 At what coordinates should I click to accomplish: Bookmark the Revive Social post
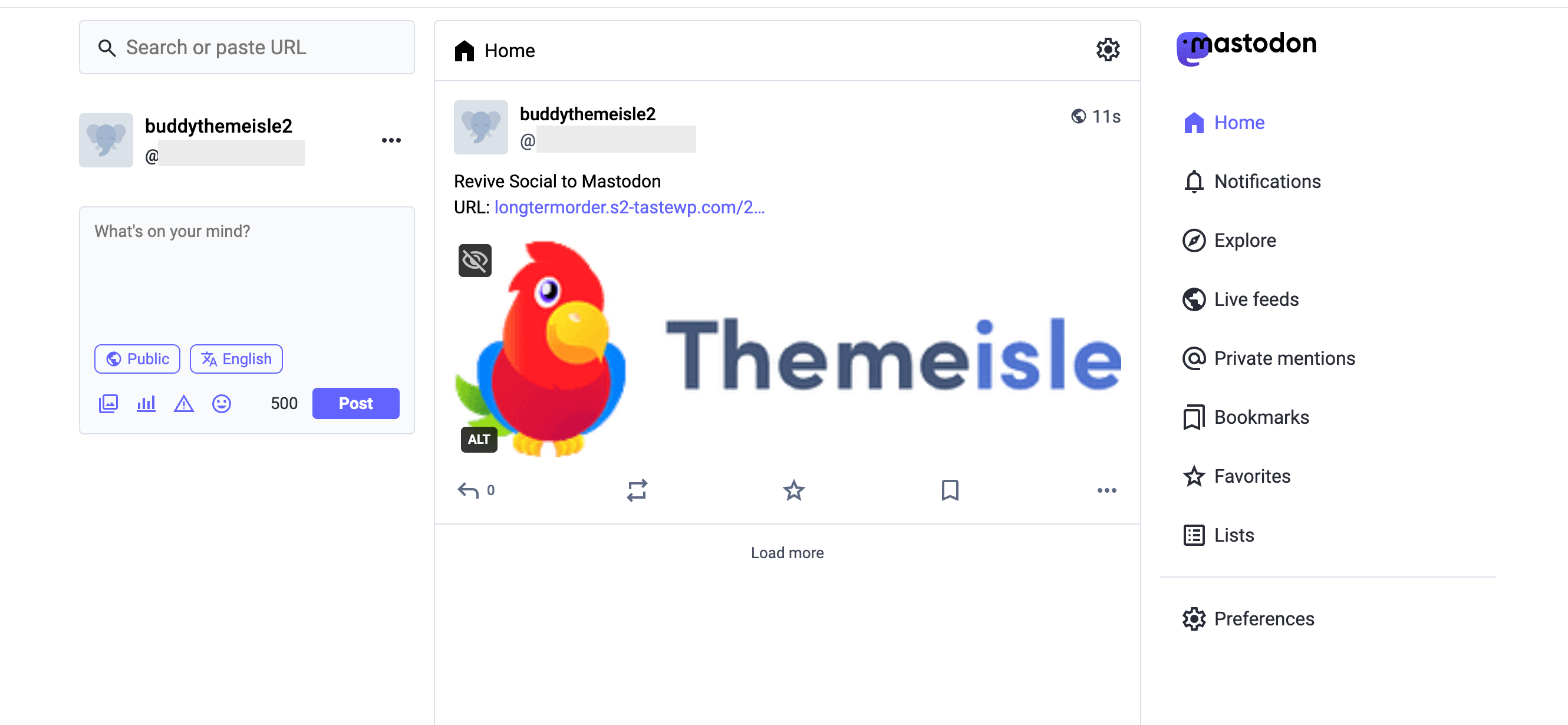click(x=950, y=490)
